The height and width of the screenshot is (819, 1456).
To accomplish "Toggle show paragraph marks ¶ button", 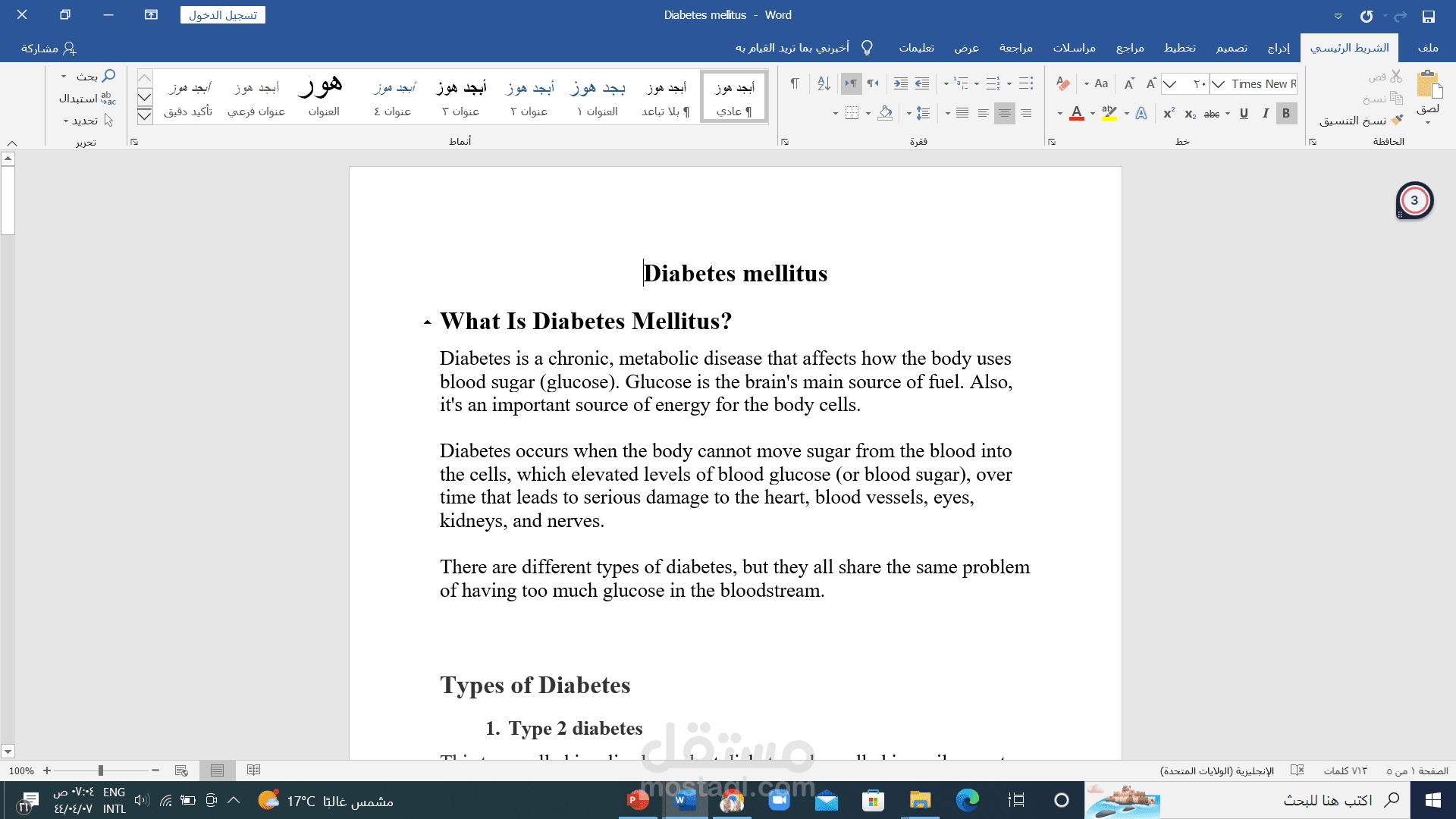I will tap(795, 83).
